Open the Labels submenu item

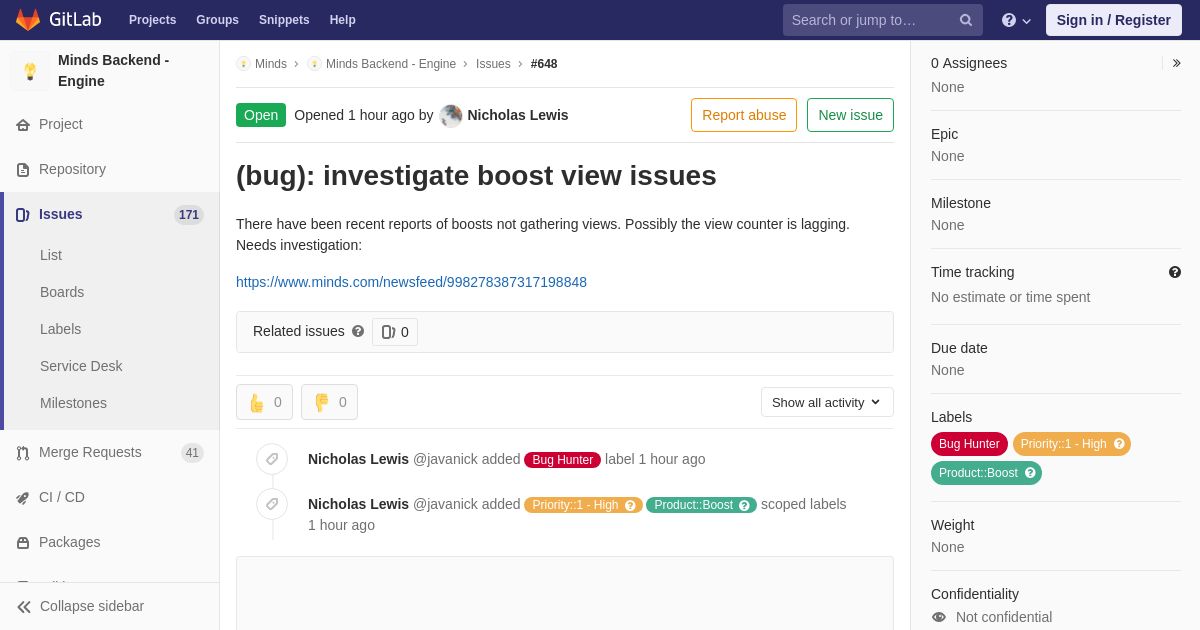tap(61, 329)
